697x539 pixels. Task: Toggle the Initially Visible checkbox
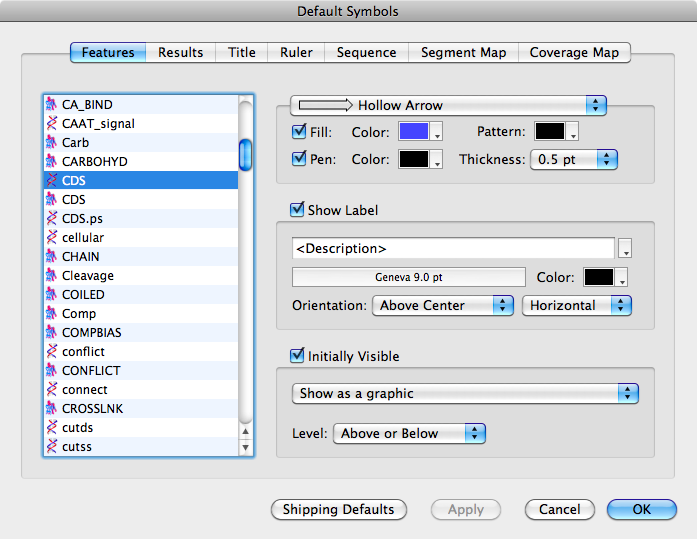[297, 356]
